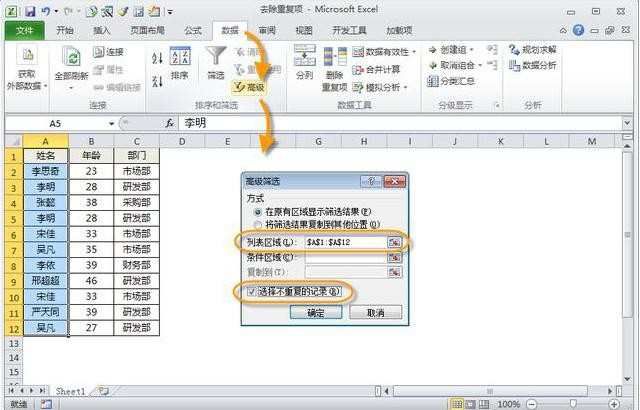
Task: Select Page Layout view icon in status bar
Action: pyautogui.click(x=470, y=404)
